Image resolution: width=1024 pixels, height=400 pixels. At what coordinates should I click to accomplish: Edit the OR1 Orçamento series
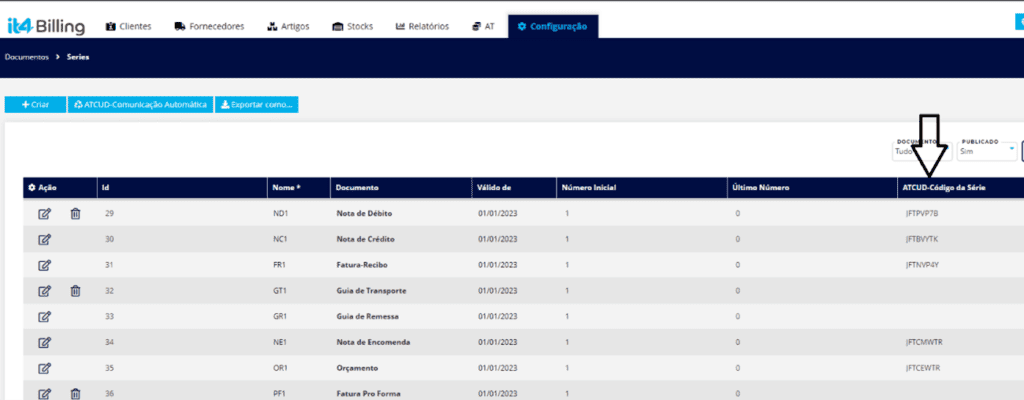click(44, 368)
